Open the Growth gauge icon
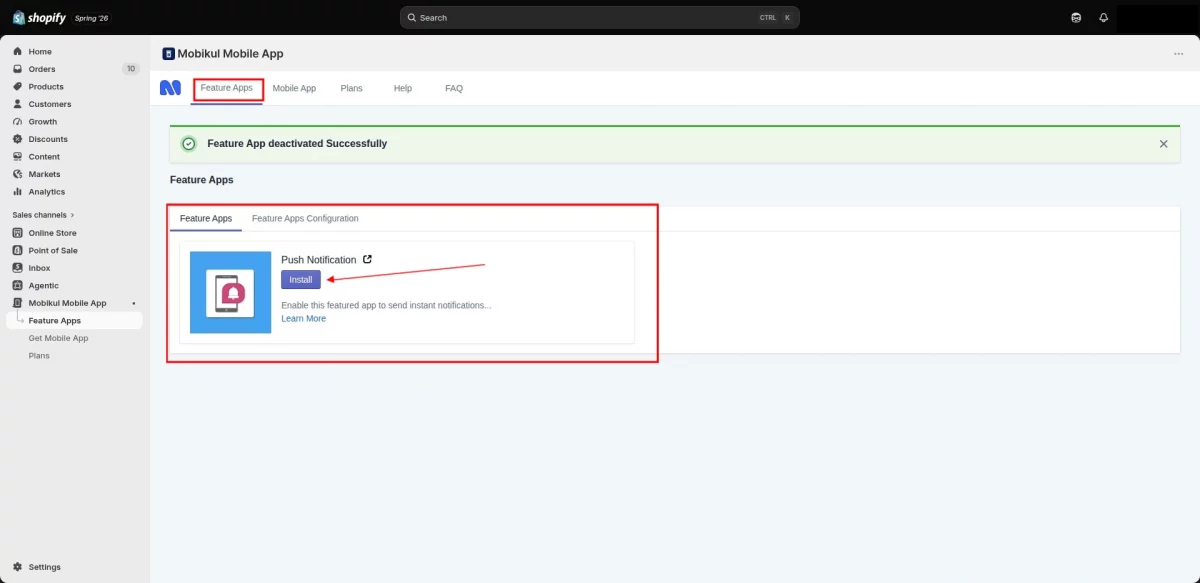The height and width of the screenshot is (583, 1200). tap(18, 122)
